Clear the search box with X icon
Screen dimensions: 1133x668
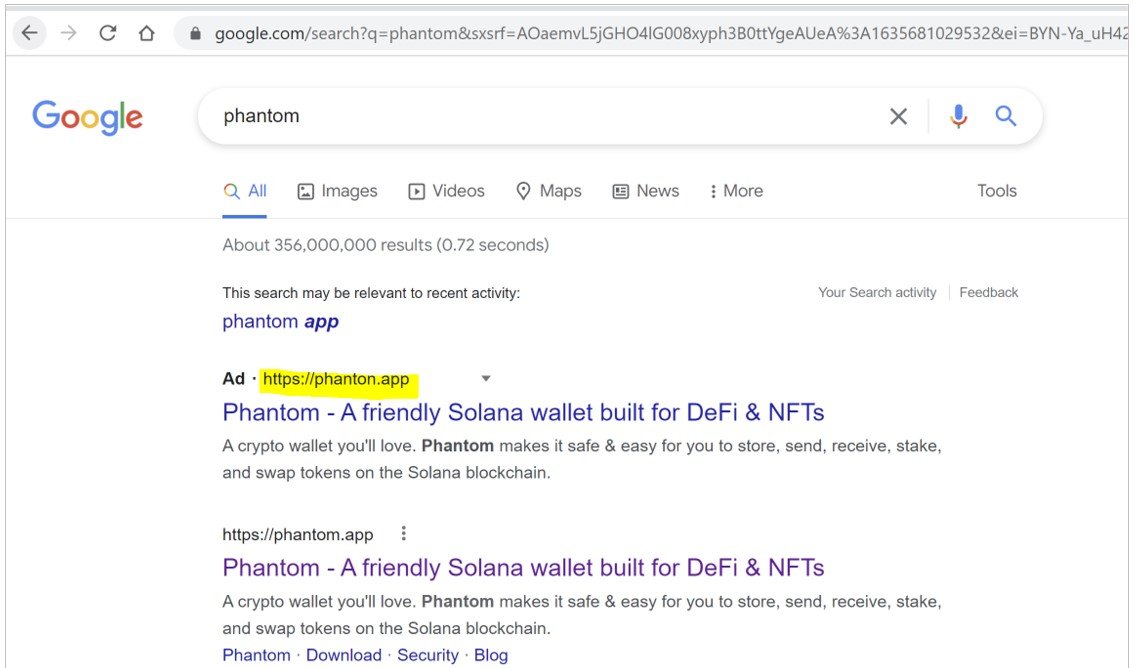898,116
